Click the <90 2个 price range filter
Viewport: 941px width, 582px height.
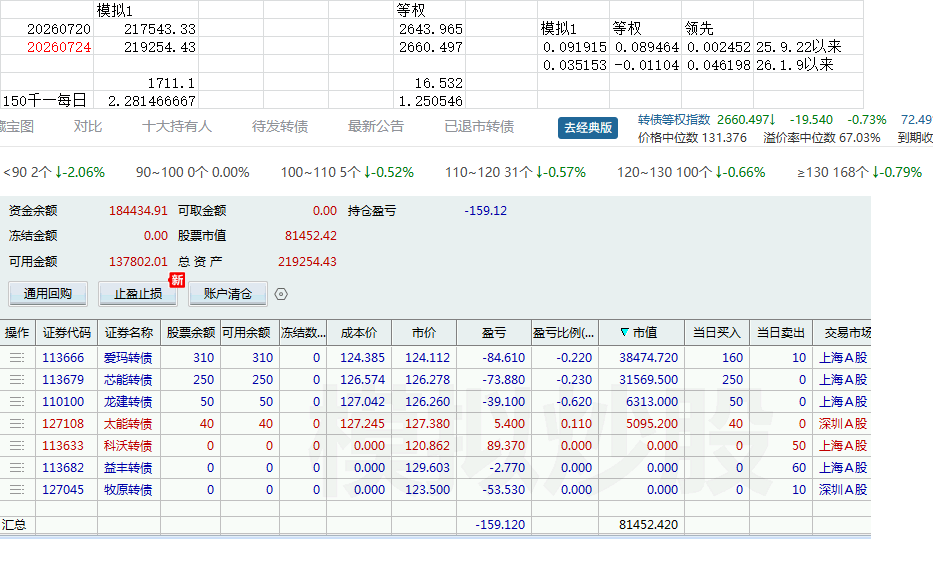pos(54,173)
